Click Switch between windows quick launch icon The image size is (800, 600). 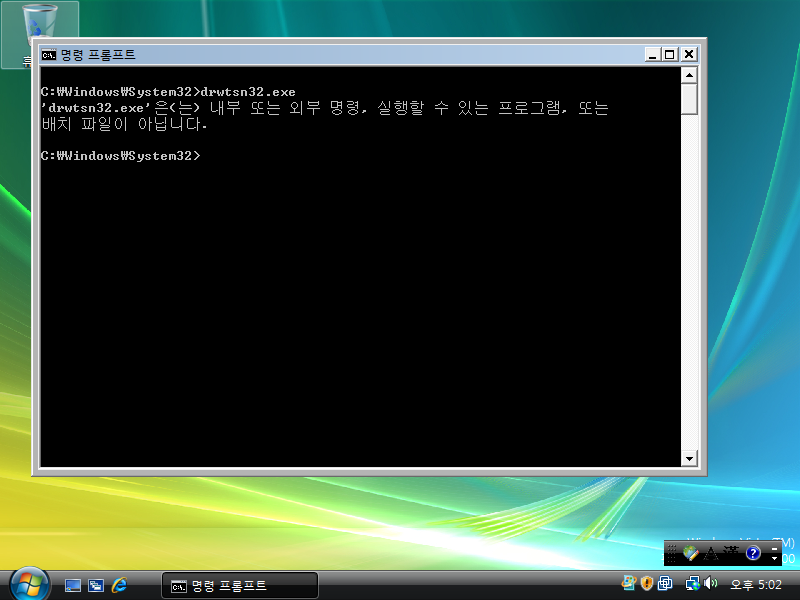96,585
